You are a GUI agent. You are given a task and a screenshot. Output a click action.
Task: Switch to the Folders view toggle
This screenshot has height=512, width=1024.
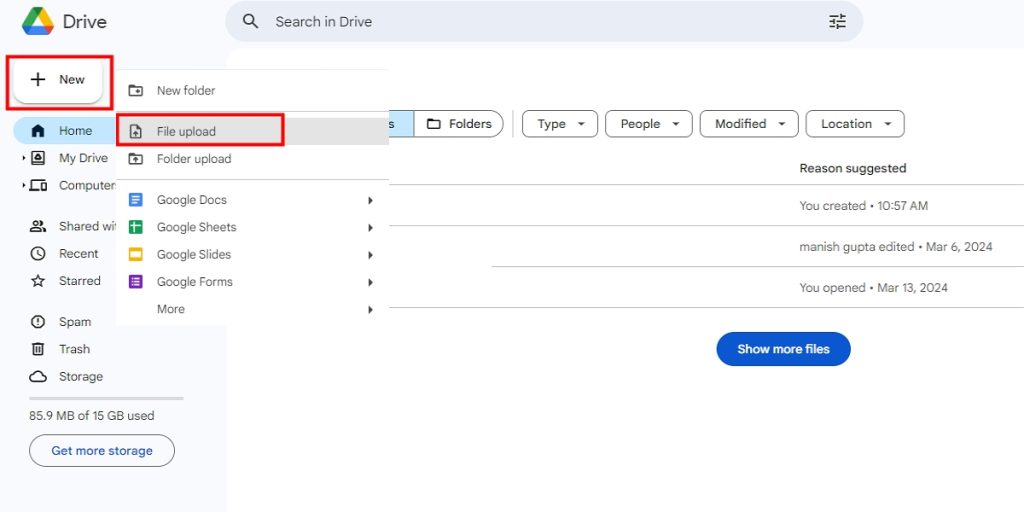click(x=458, y=124)
